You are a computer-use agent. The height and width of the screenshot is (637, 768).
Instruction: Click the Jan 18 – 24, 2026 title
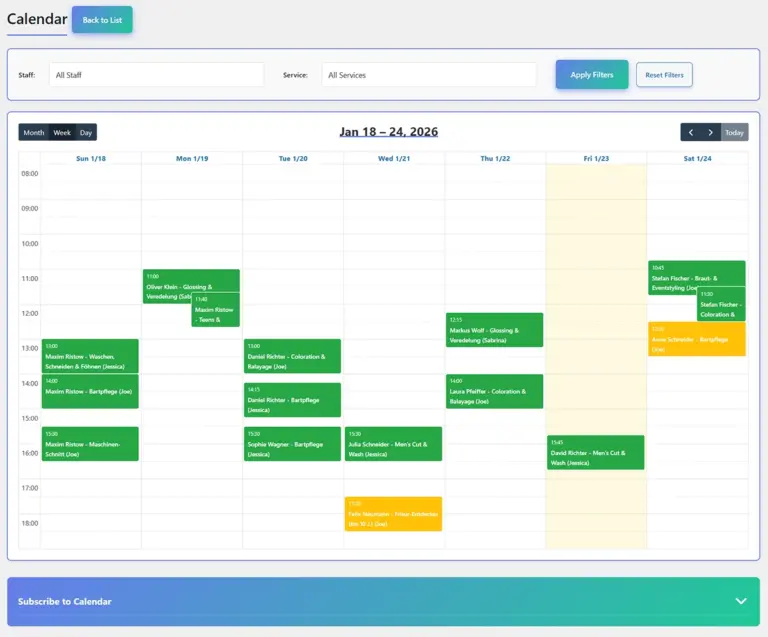[388, 132]
